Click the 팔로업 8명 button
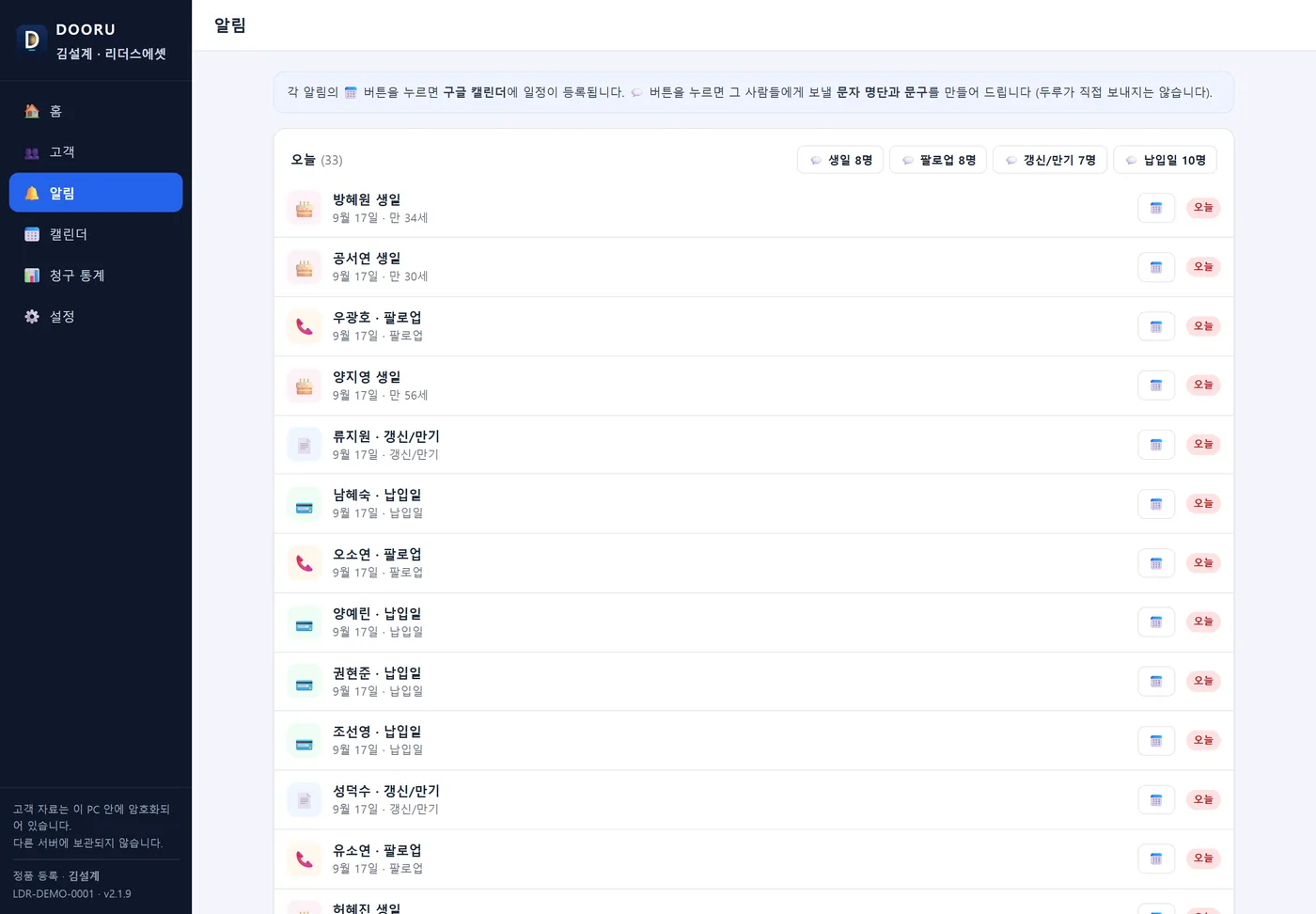 point(938,160)
